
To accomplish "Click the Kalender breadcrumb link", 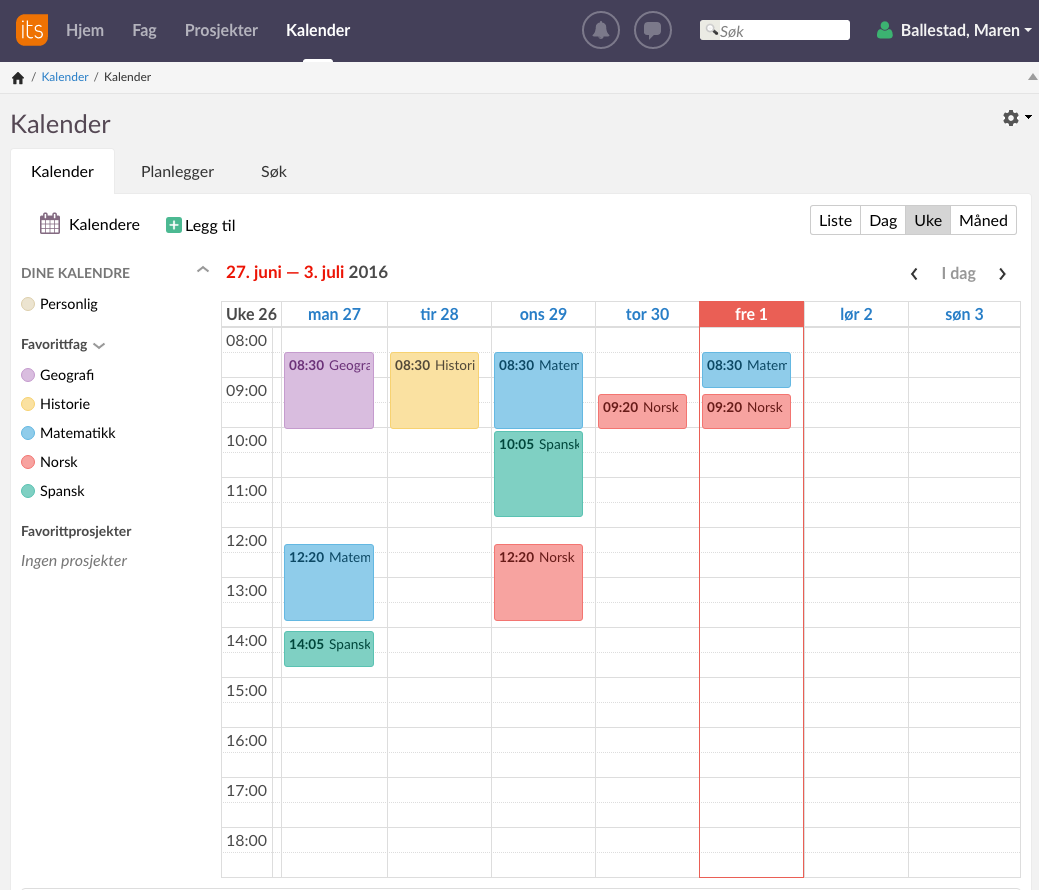I will click(x=65, y=77).
